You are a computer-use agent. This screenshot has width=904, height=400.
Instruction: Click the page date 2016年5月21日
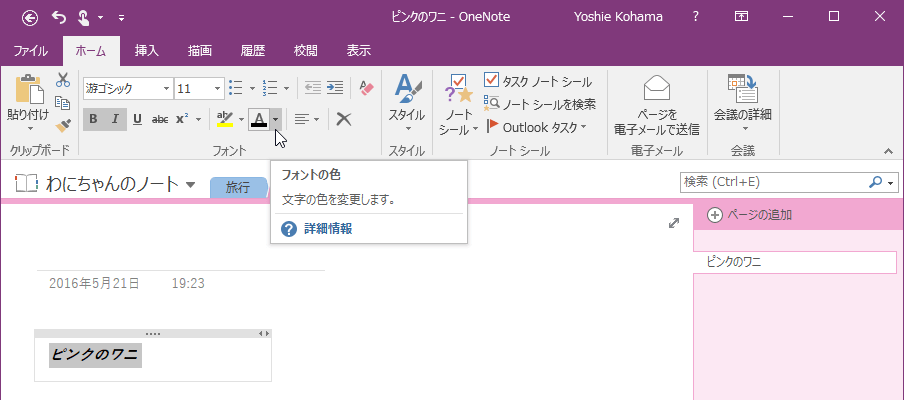pyautogui.click(x=94, y=284)
